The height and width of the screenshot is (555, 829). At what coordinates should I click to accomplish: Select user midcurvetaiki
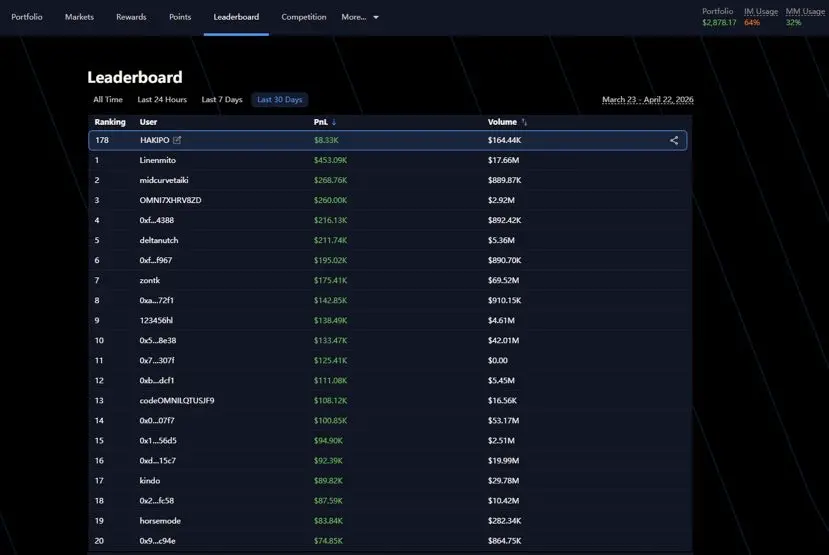tap(164, 180)
